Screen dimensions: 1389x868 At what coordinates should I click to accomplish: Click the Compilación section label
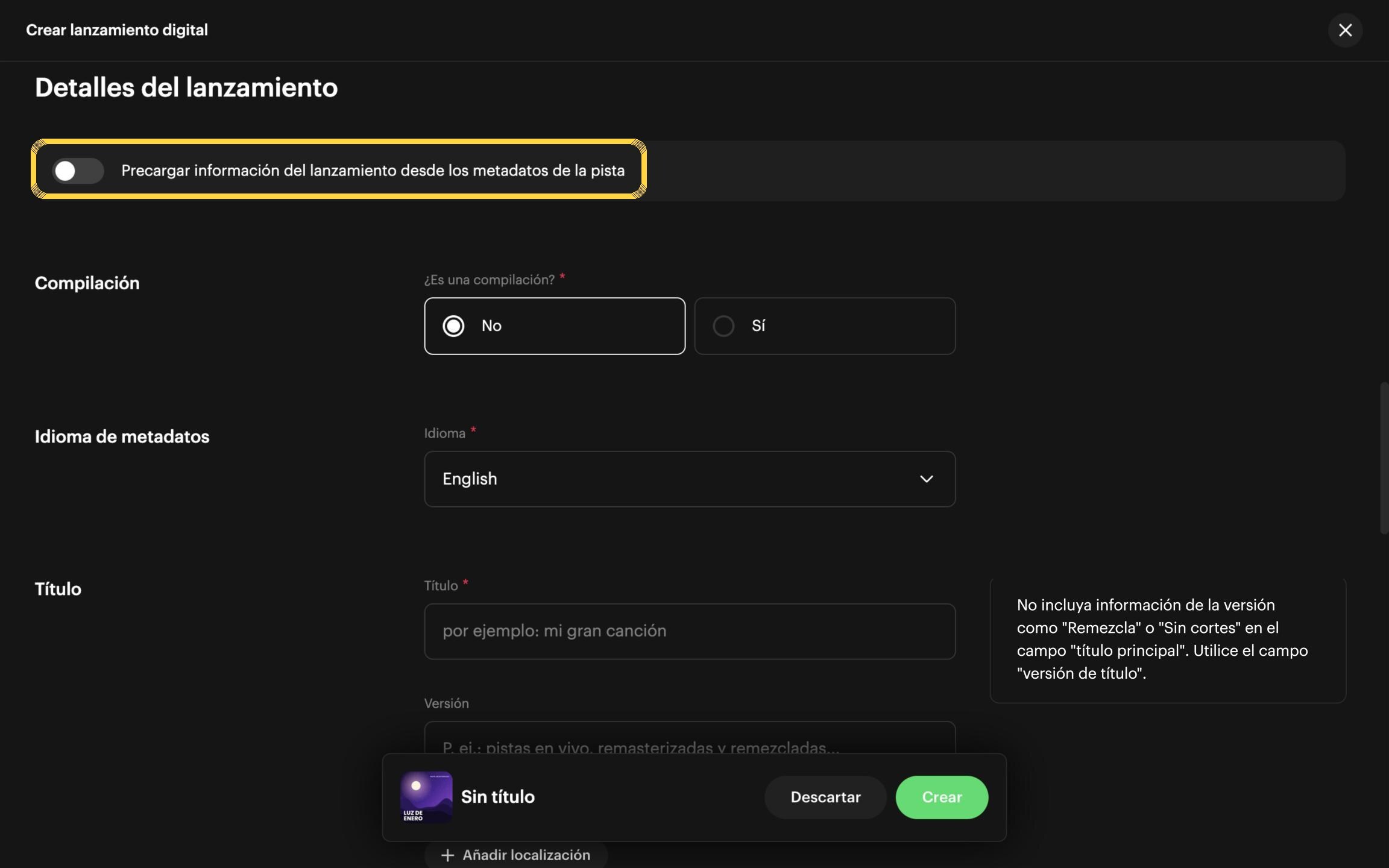pyautogui.click(x=87, y=283)
